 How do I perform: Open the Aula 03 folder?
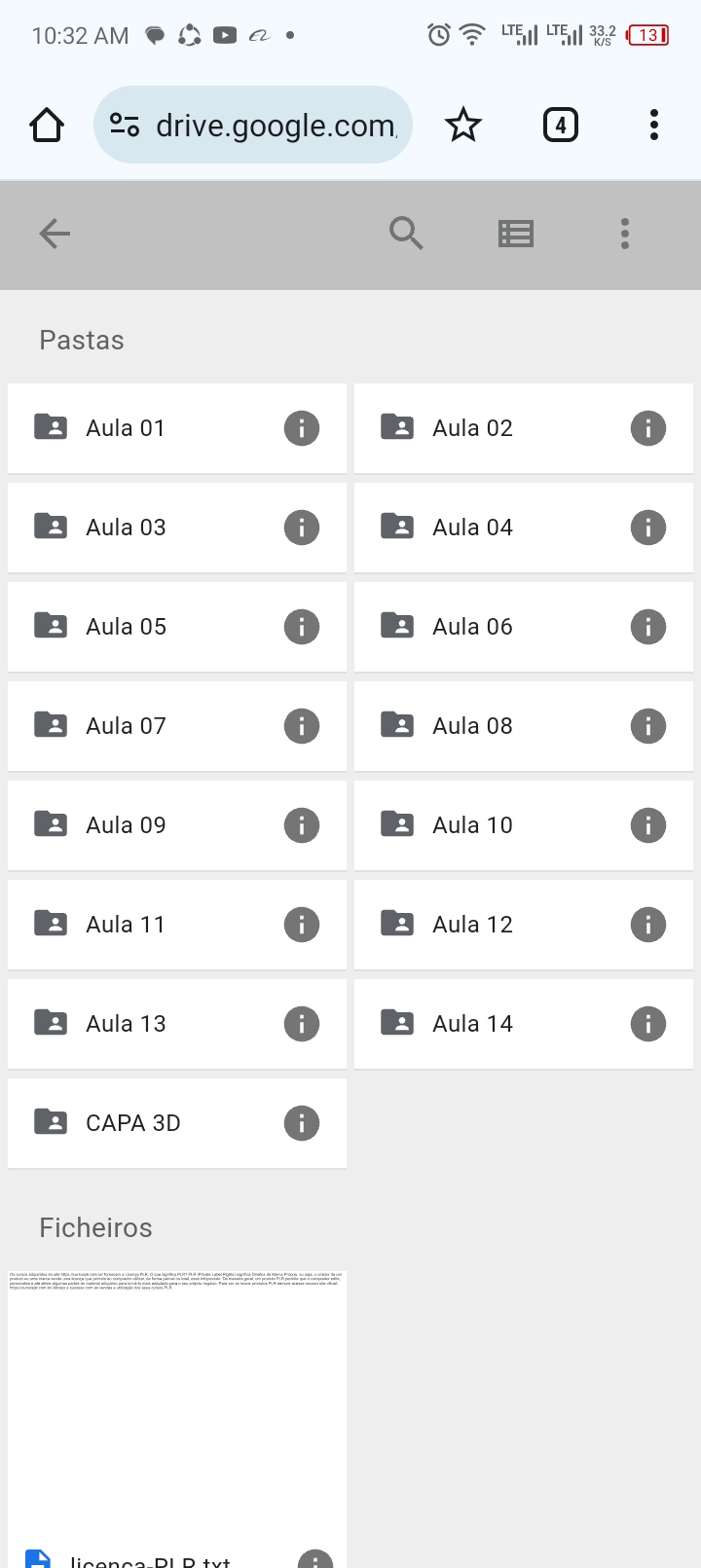(x=127, y=528)
